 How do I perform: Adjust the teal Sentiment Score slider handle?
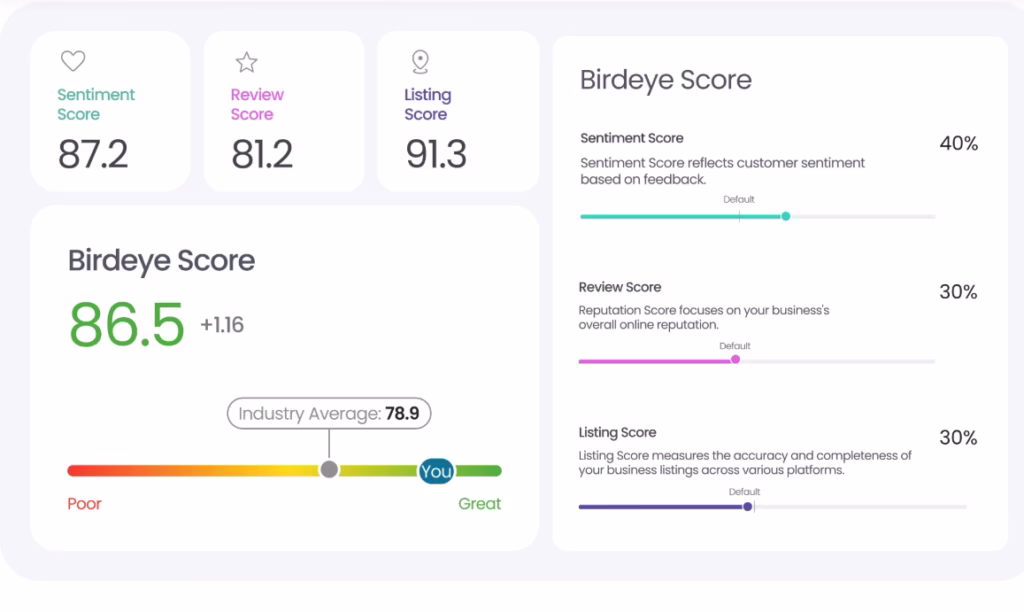click(x=786, y=216)
